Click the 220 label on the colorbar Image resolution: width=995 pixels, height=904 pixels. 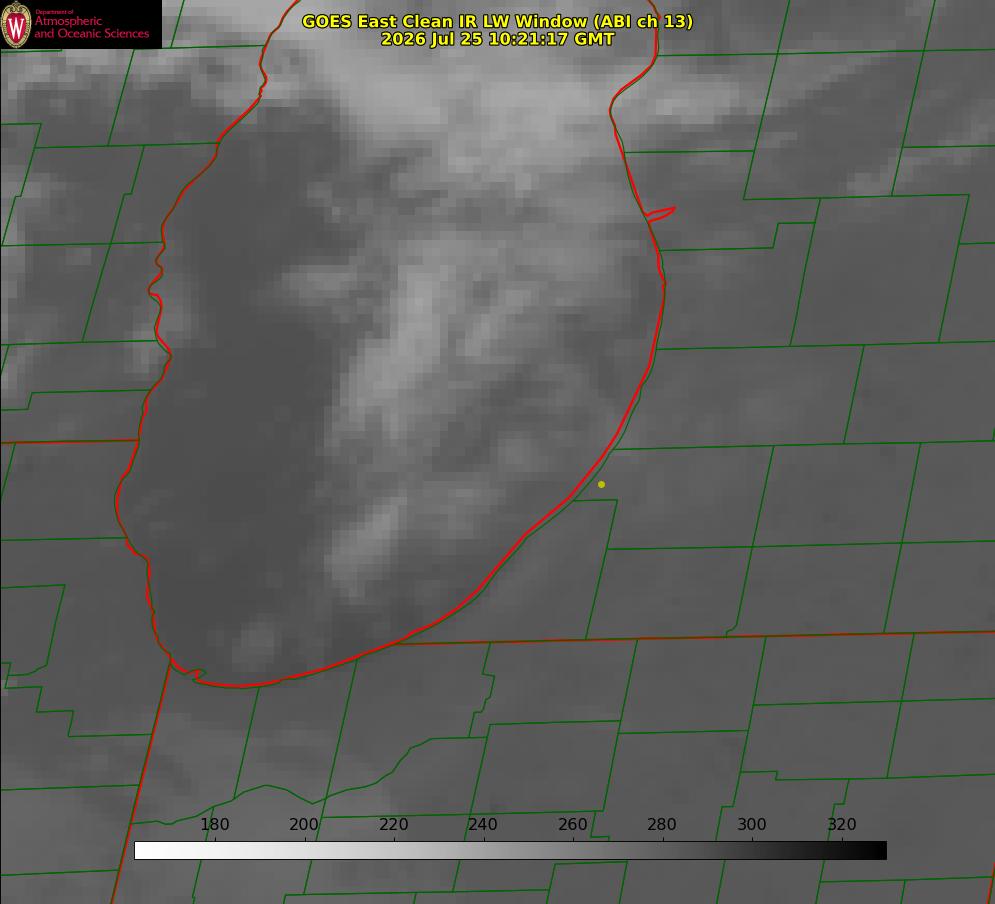tap(393, 824)
